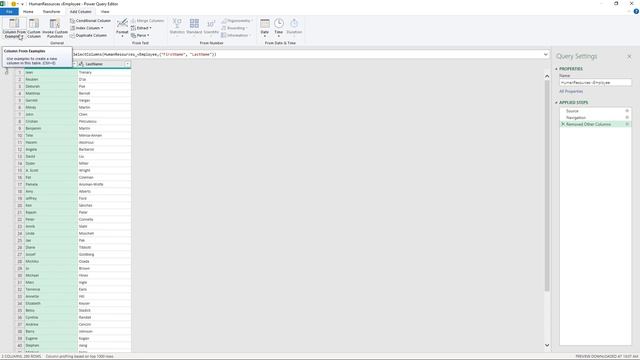Screen dimensions: 640x360
Task: Click the Statistics icon
Action: (x=177, y=23)
